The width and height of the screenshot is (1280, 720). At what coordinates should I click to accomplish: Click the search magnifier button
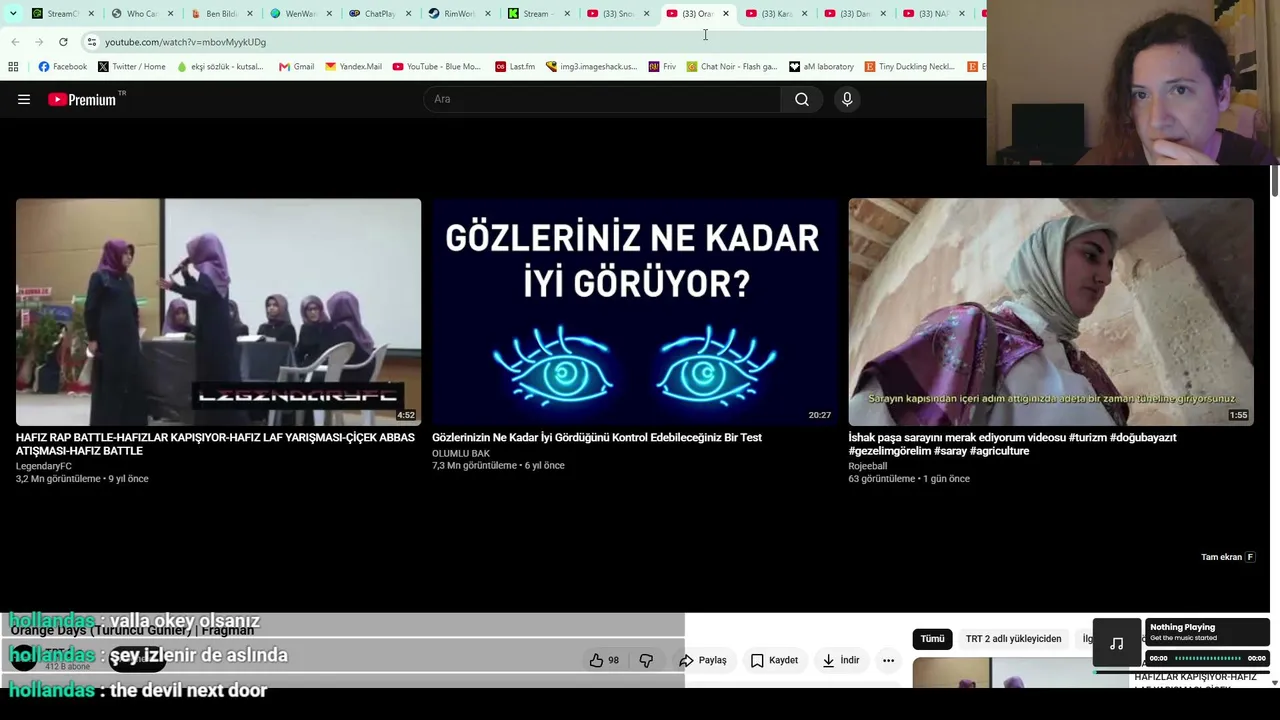(x=802, y=99)
